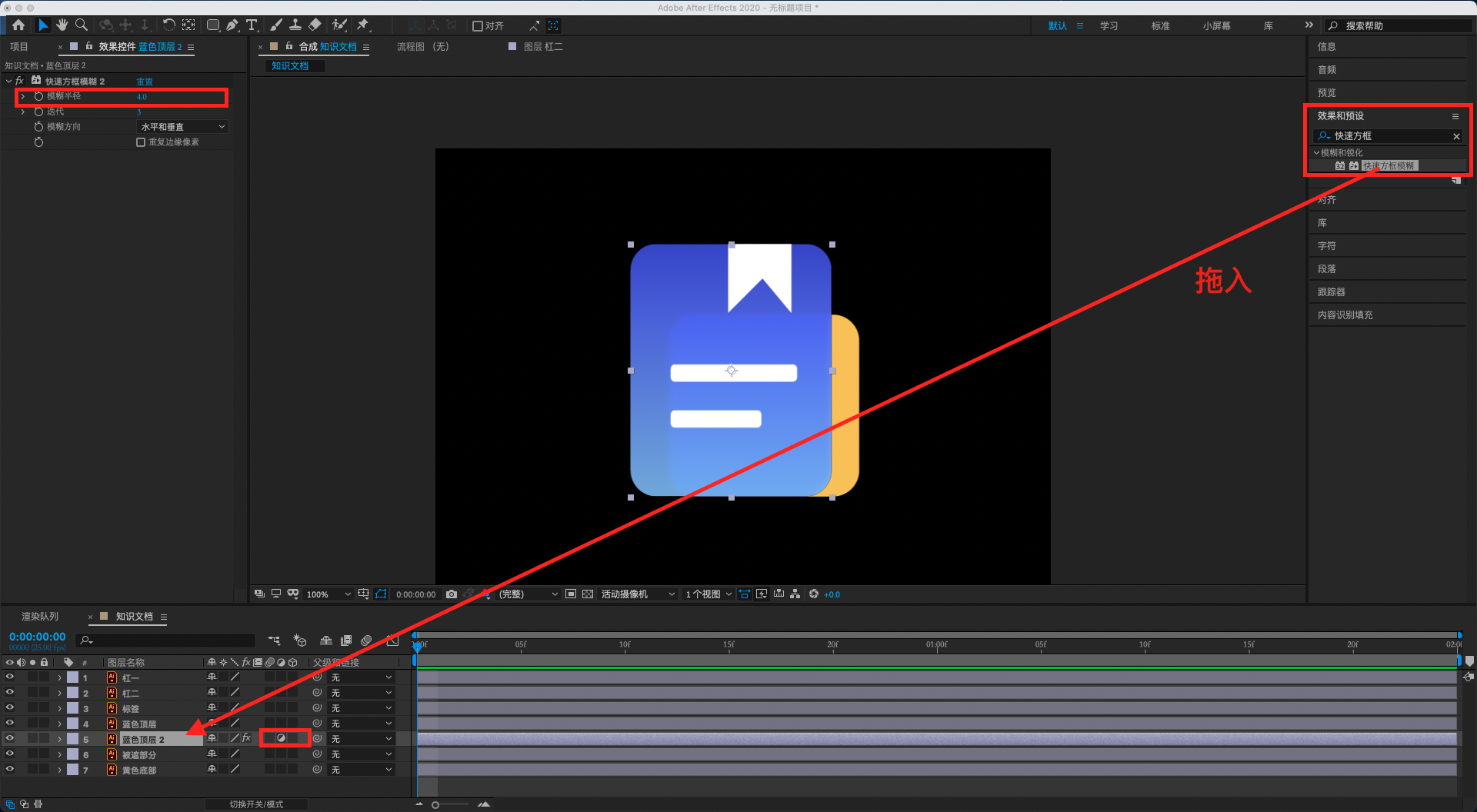Switch to the 图层 杠二 tab
This screenshot has width=1477, height=812.
point(543,47)
